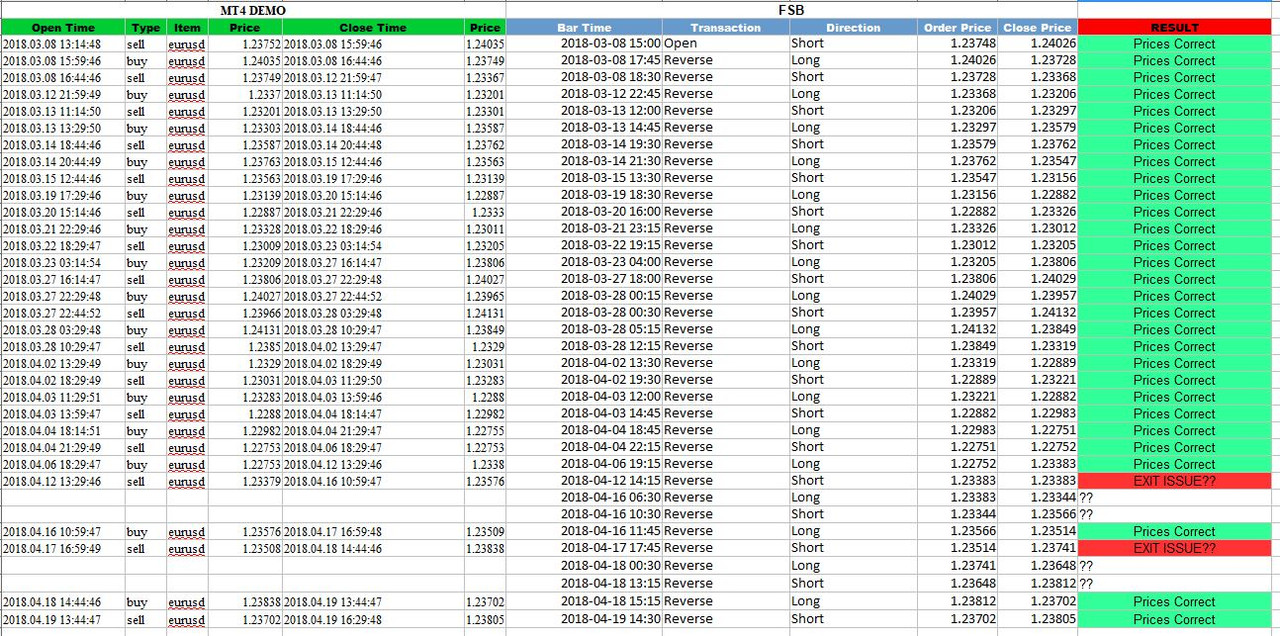Select bar time 2018-04-16 06:30
The height and width of the screenshot is (636, 1280).
[x=611, y=498]
